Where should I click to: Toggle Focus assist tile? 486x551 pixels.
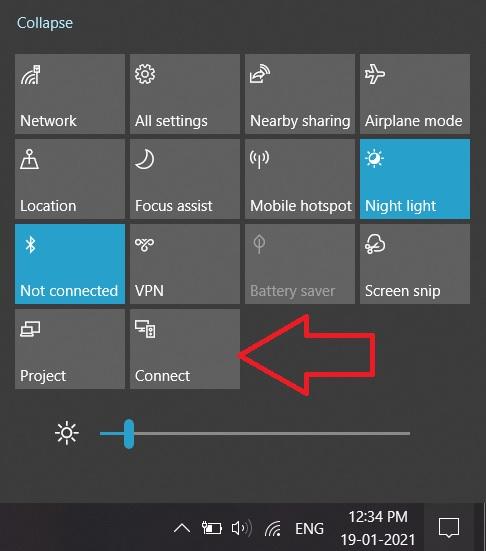pyautogui.click(x=185, y=179)
